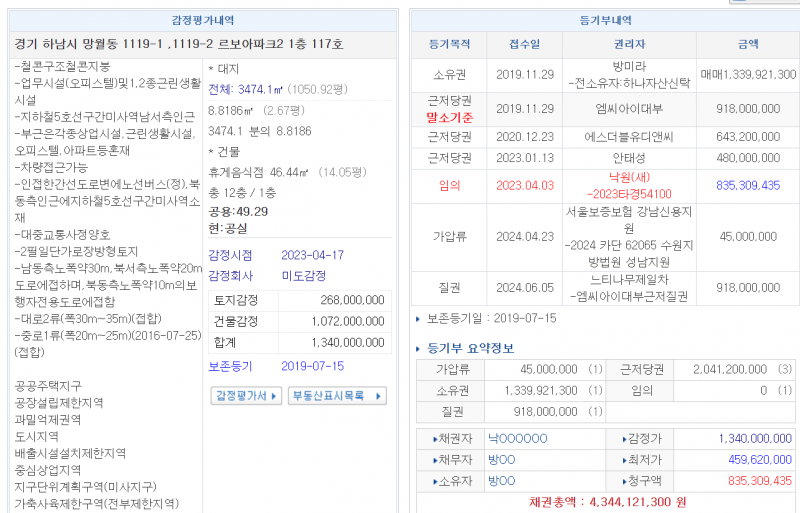Viewport: 800px width, 513px height.
Task: Select the red 임의 auction registry entry
Action: point(449,185)
